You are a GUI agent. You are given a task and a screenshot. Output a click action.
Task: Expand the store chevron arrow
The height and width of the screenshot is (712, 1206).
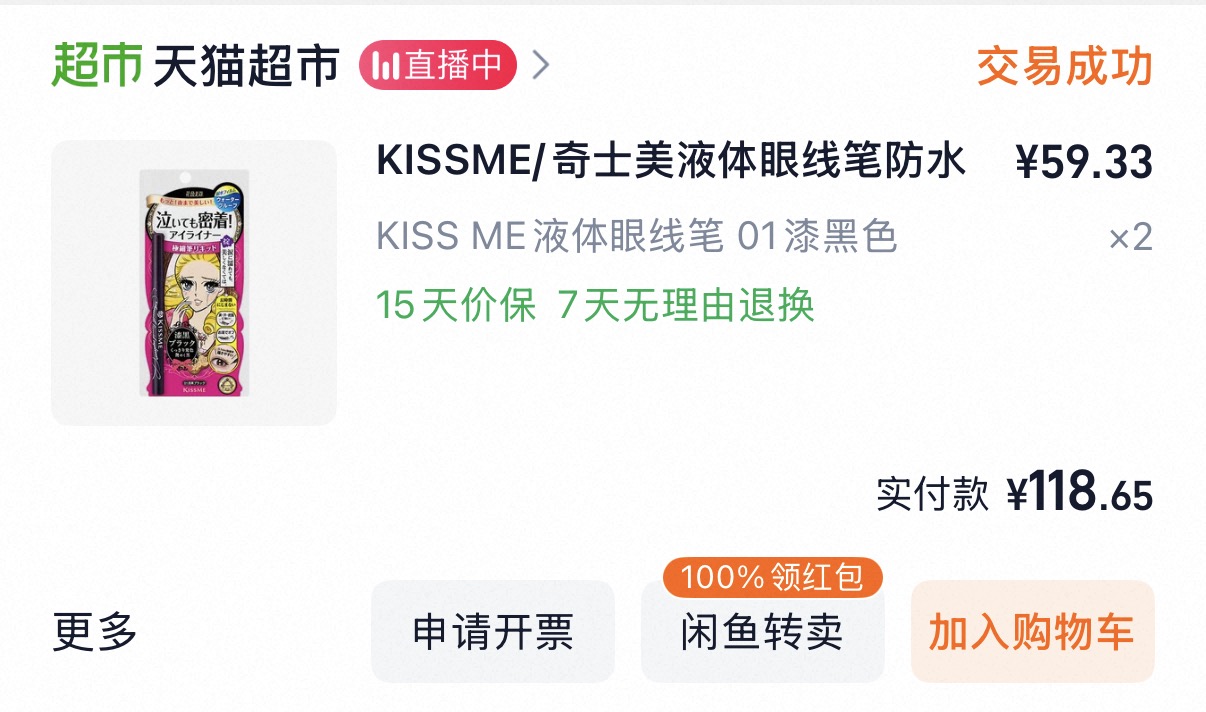click(x=541, y=66)
